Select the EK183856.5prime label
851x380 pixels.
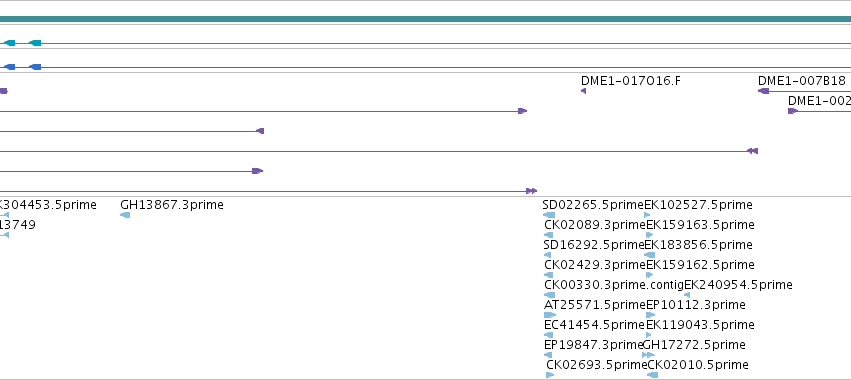698,245
